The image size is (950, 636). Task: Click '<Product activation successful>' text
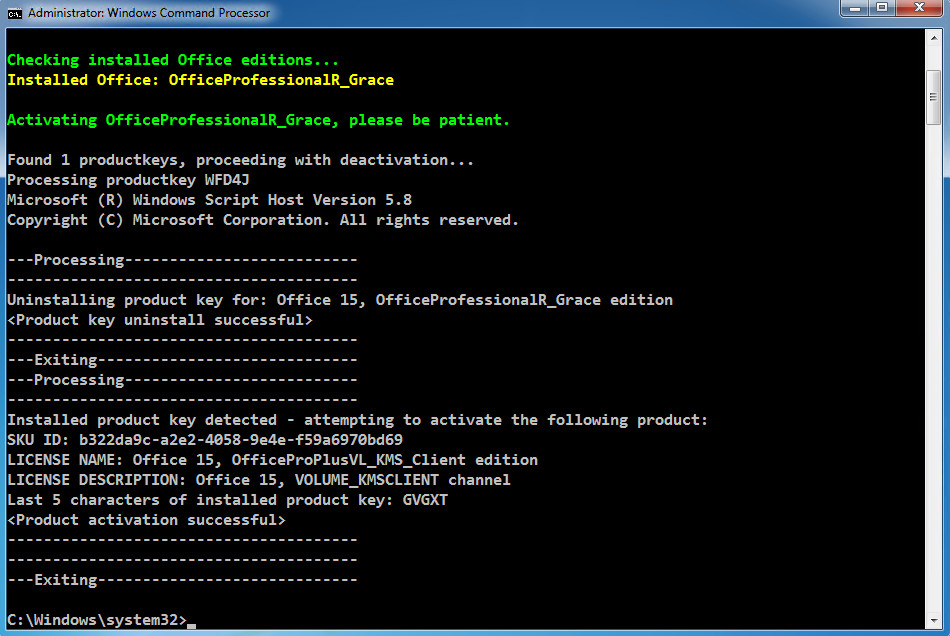[x=146, y=520]
